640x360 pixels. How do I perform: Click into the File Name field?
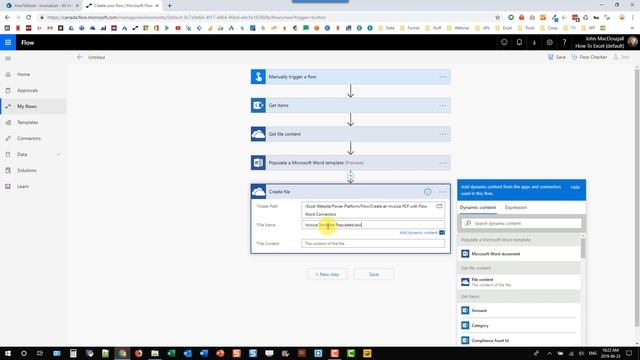(373, 225)
